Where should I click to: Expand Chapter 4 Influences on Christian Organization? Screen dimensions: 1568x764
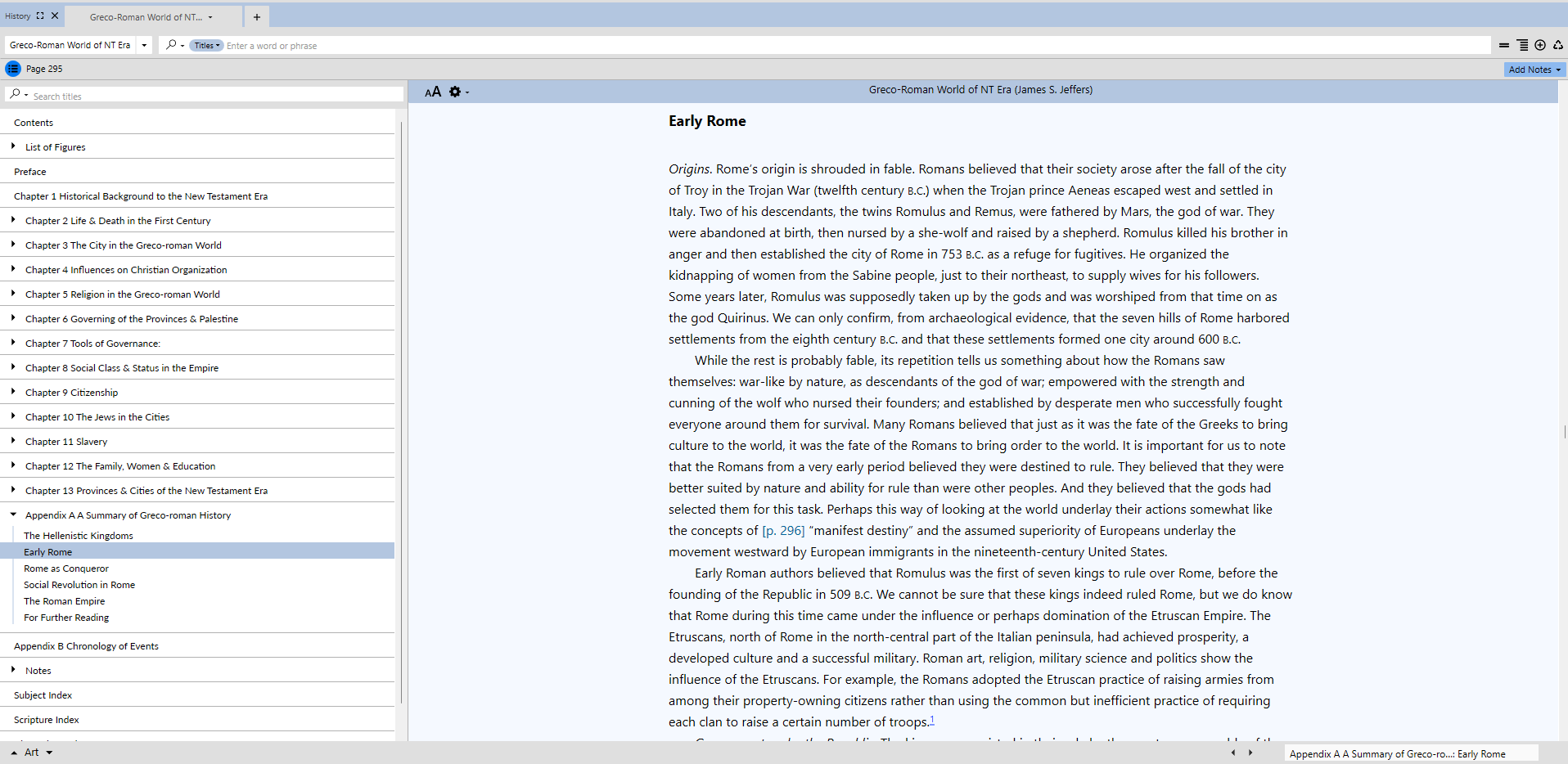(x=13, y=269)
